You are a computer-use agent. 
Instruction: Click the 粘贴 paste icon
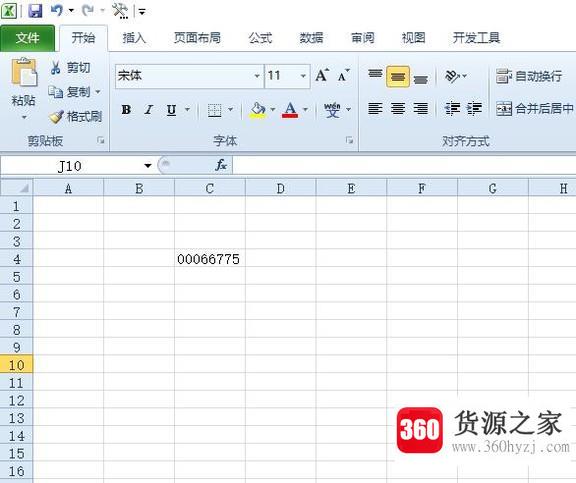(24, 72)
